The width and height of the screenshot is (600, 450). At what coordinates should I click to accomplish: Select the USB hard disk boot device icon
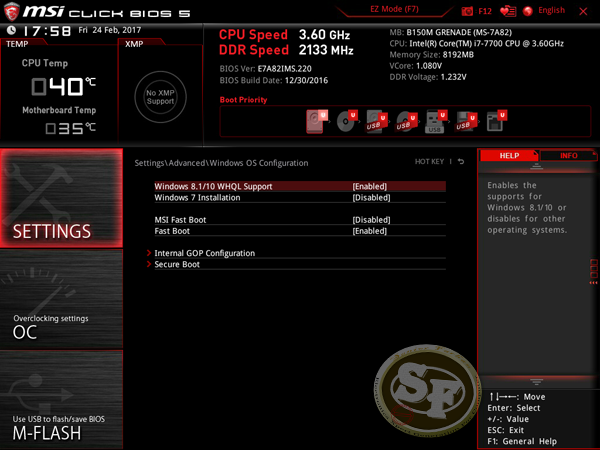tap(377, 122)
